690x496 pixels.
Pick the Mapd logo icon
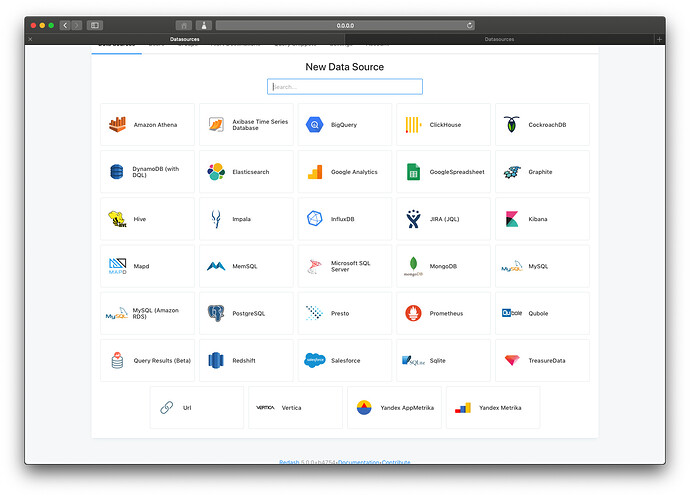coord(117,266)
